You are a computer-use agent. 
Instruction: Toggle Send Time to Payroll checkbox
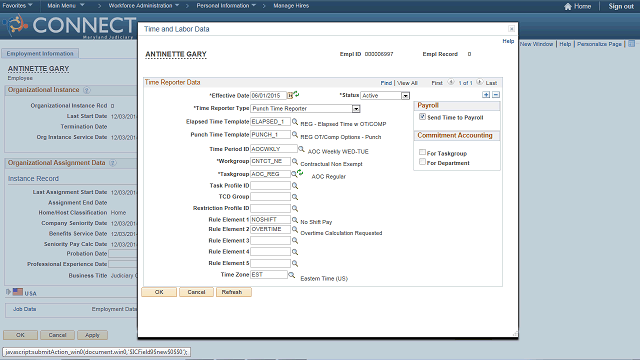point(422,117)
